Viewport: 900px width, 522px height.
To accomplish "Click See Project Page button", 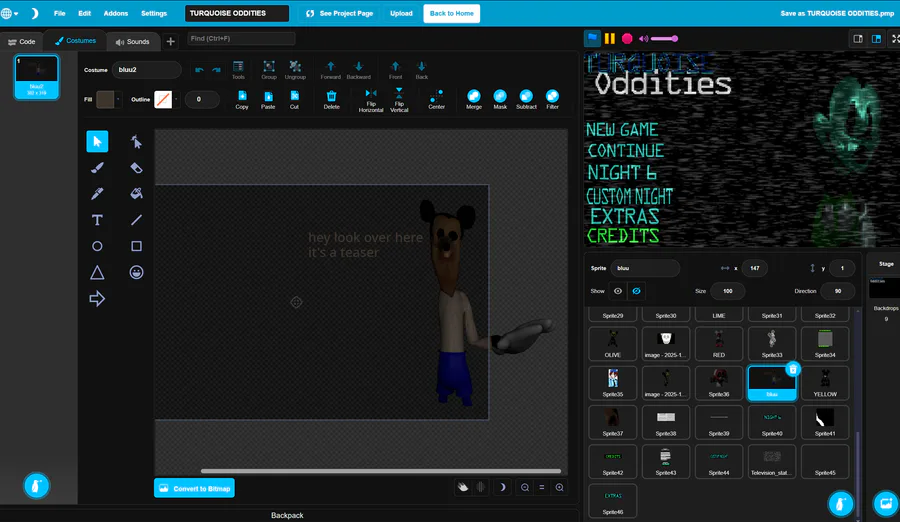I will (x=339, y=13).
